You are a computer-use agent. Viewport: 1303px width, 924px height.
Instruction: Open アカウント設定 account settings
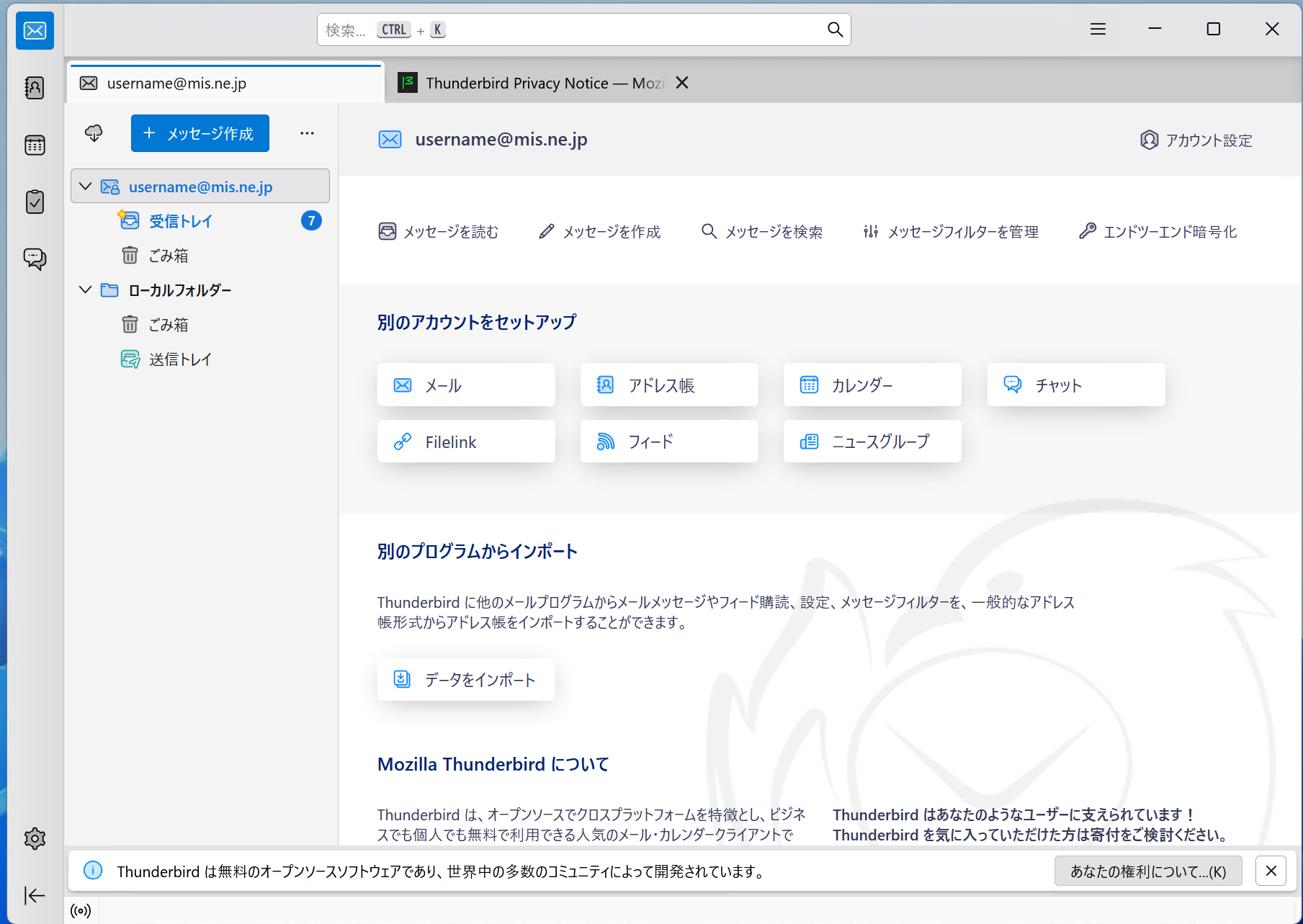click(x=1196, y=140)
